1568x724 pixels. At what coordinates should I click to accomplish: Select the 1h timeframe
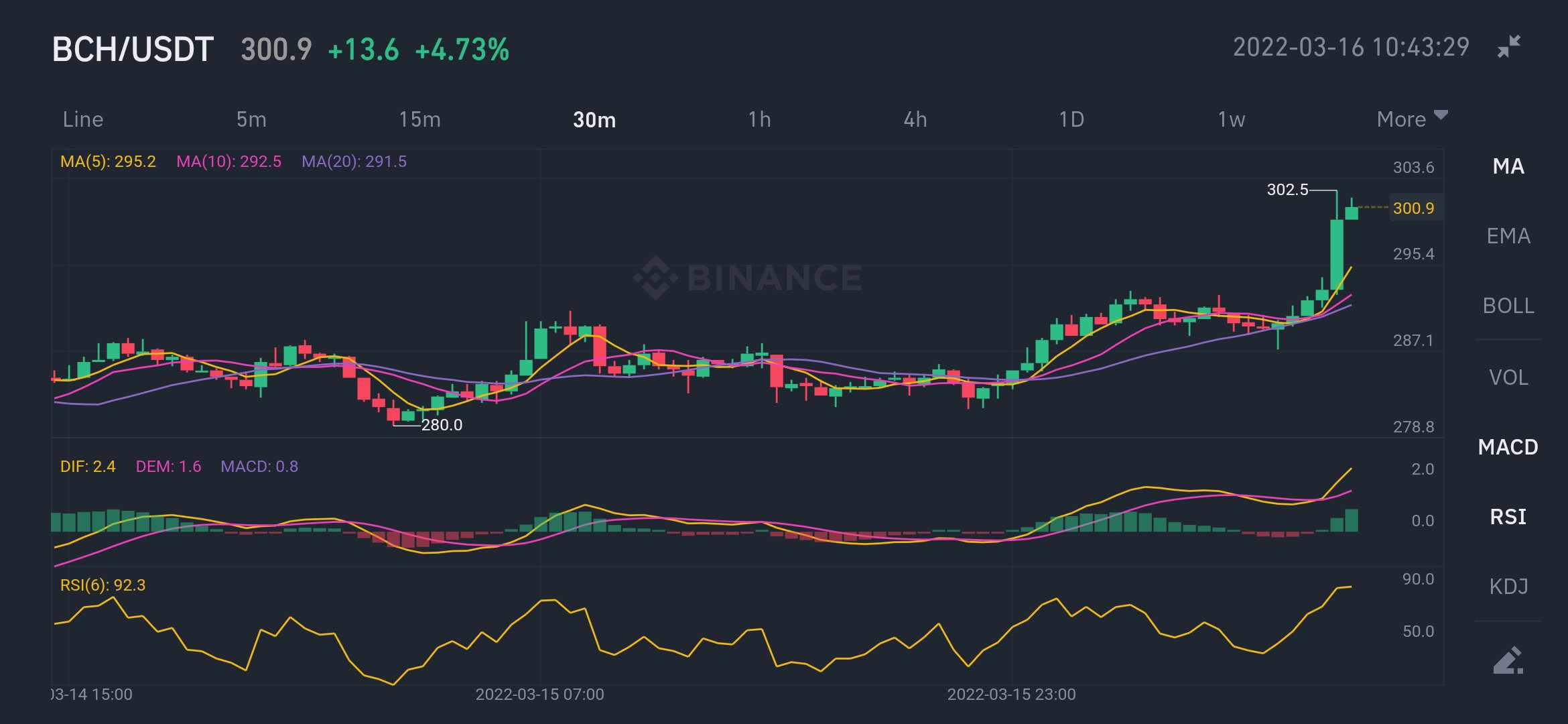759,119
